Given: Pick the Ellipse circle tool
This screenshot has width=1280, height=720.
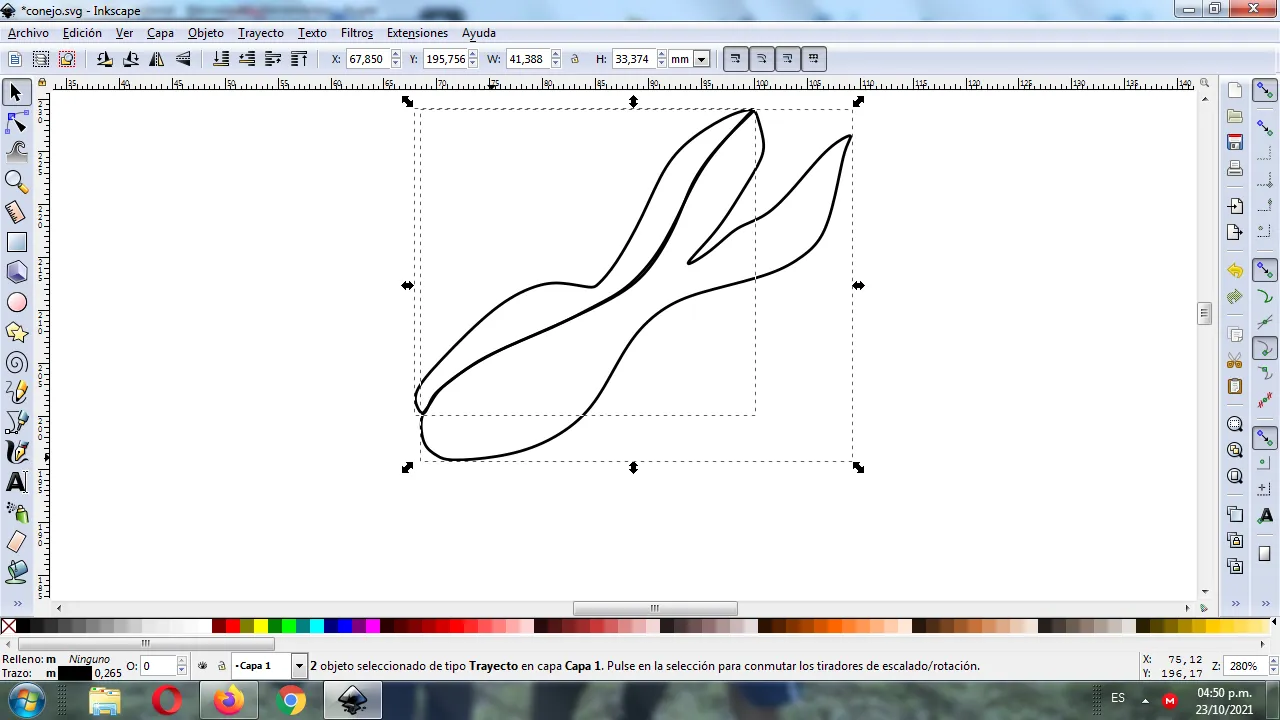Looking at the screenshot, I should click(x=16, y=302).
